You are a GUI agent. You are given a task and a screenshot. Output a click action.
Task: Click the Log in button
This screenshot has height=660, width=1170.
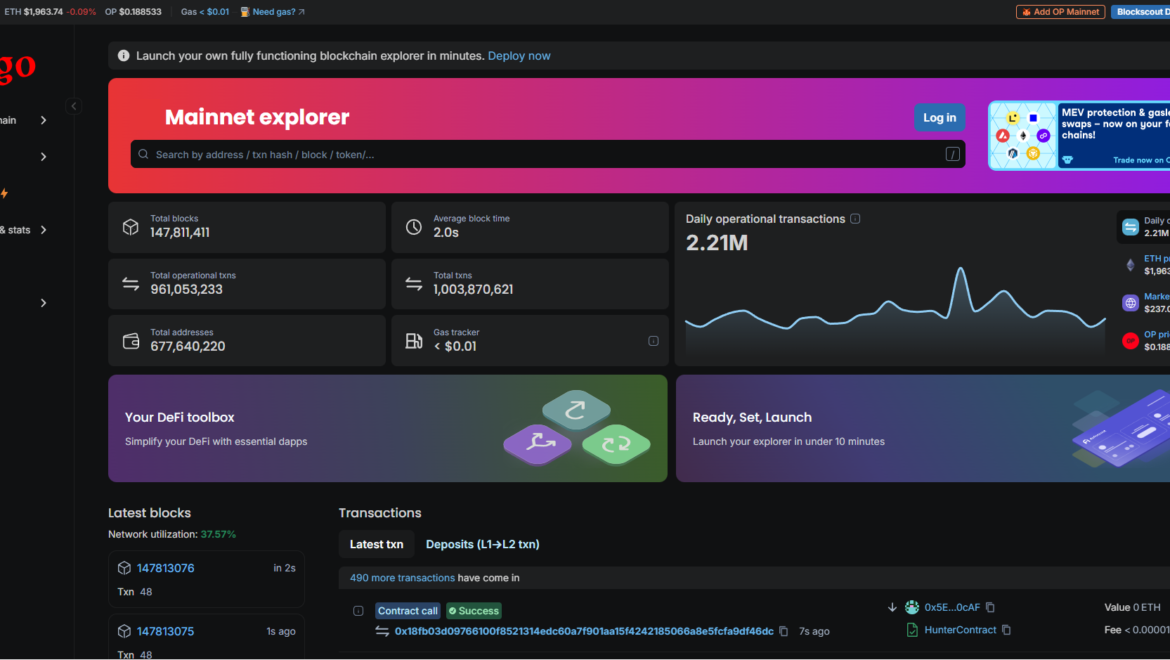(939, 118)
